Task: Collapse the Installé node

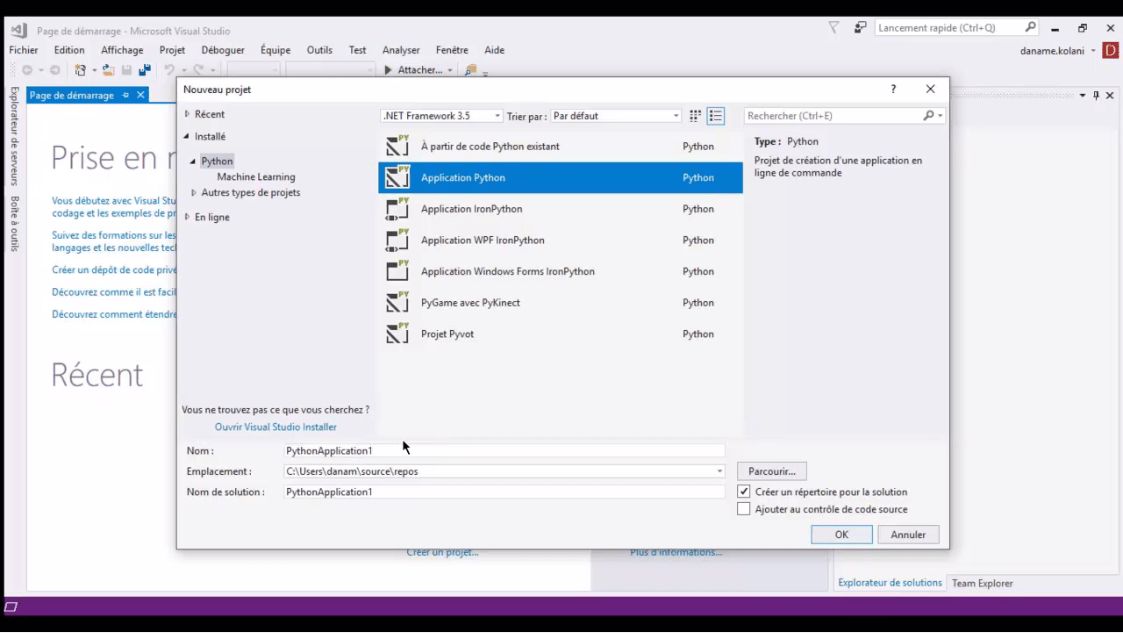Action: (x=187, y=136)
